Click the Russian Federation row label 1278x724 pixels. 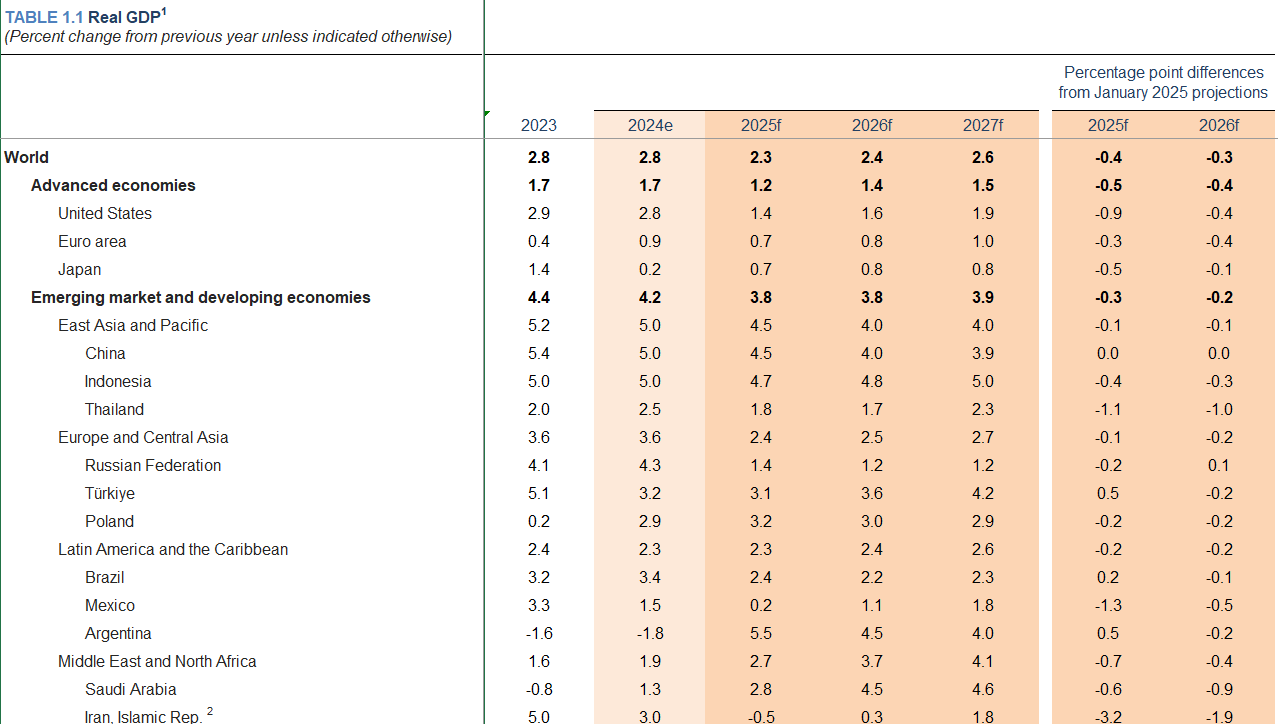coord(153,465)
